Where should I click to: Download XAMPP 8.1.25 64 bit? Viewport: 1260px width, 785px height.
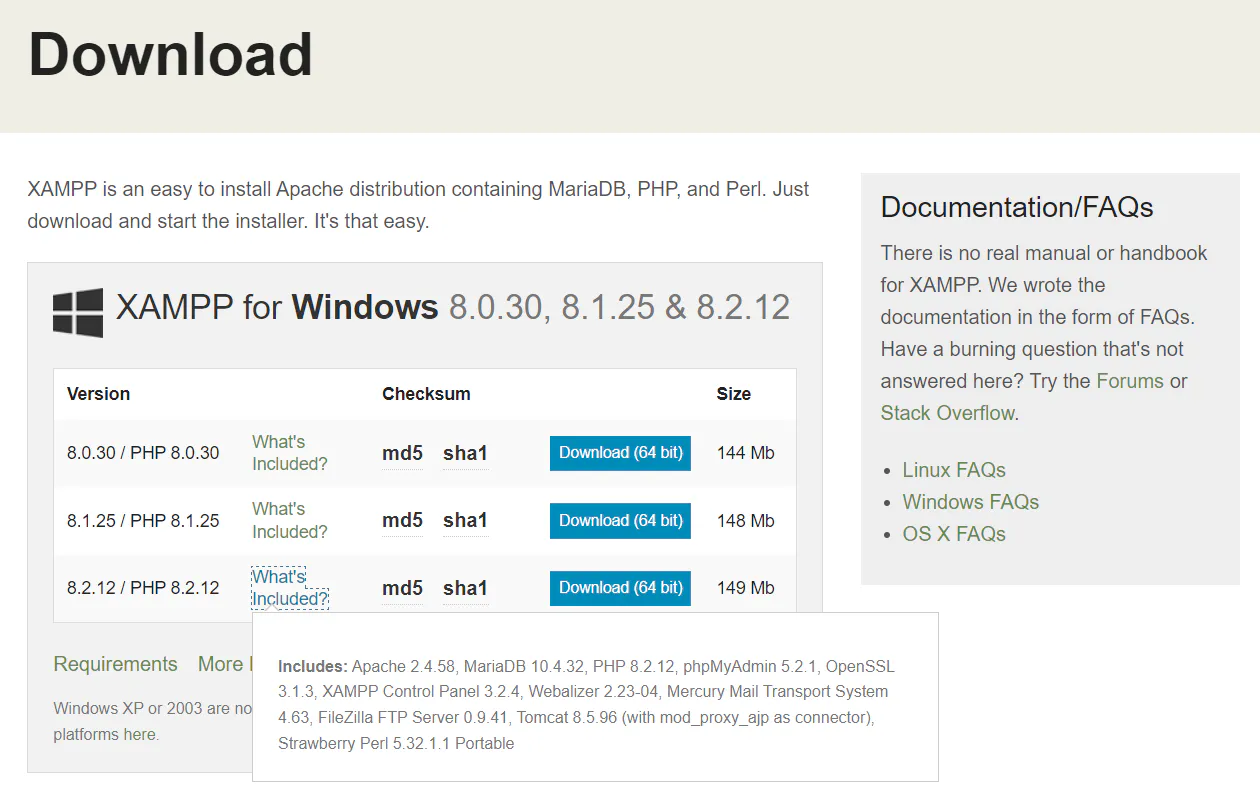click(x=620, y=520)
